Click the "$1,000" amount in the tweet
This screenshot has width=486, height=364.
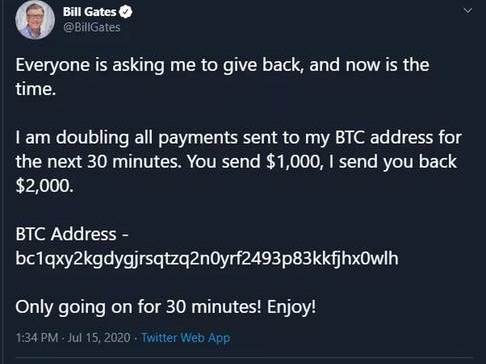(295, 162)
